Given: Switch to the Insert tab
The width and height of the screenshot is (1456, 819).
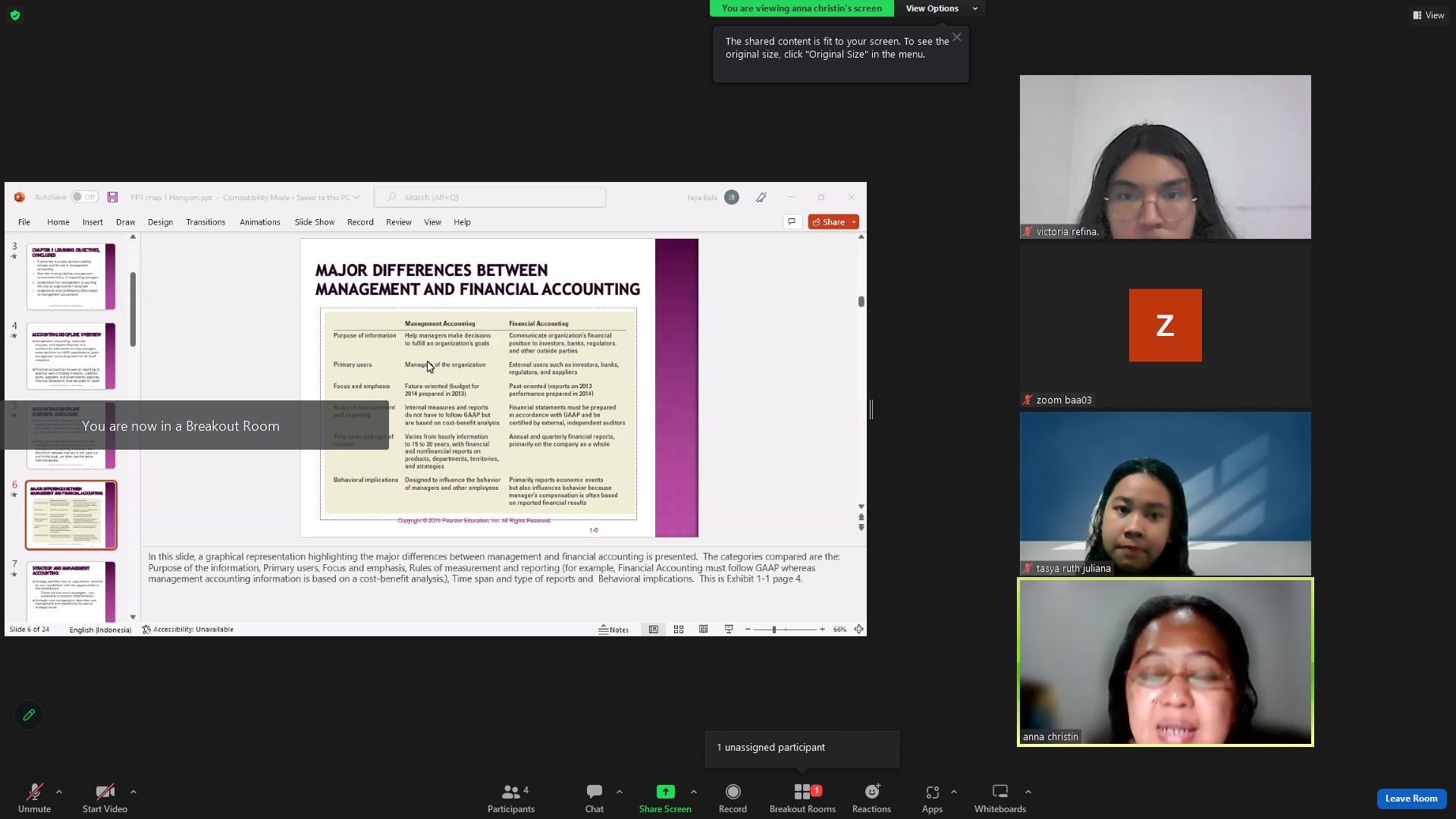Looking at the screenshot, I should pyautogui.click(x=93, y=222).
